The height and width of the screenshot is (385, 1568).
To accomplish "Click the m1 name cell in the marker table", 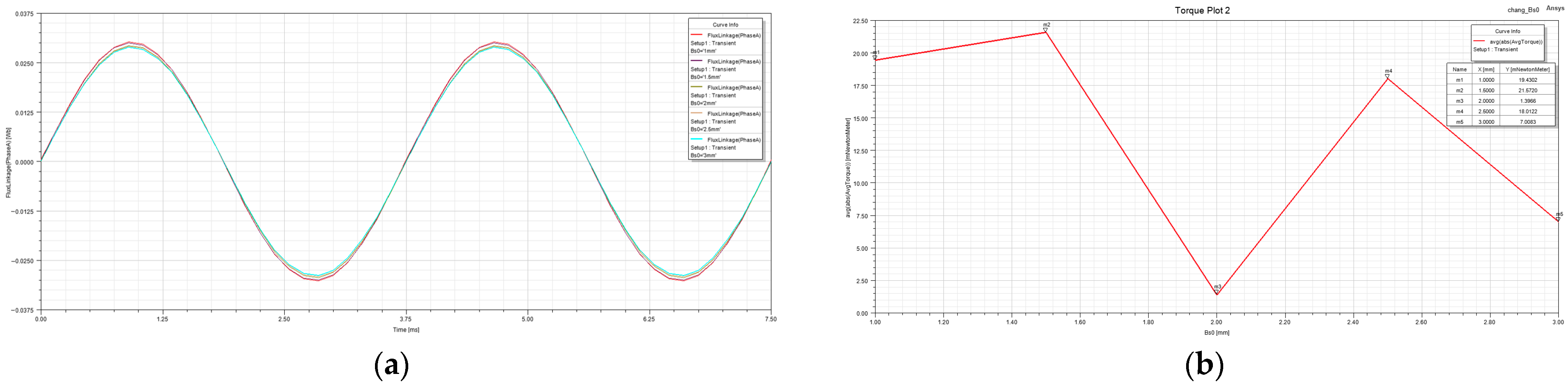I will click(1460, 80).
